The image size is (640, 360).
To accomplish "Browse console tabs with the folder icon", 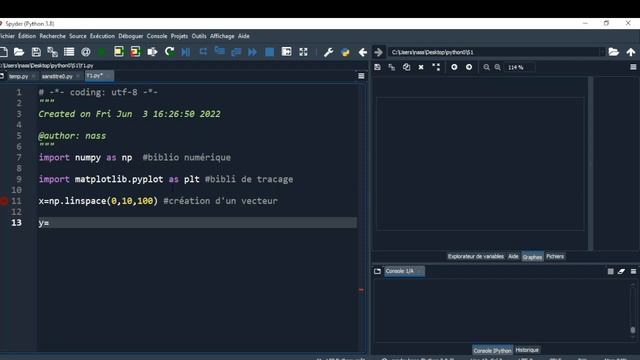I will pos(378,271).
